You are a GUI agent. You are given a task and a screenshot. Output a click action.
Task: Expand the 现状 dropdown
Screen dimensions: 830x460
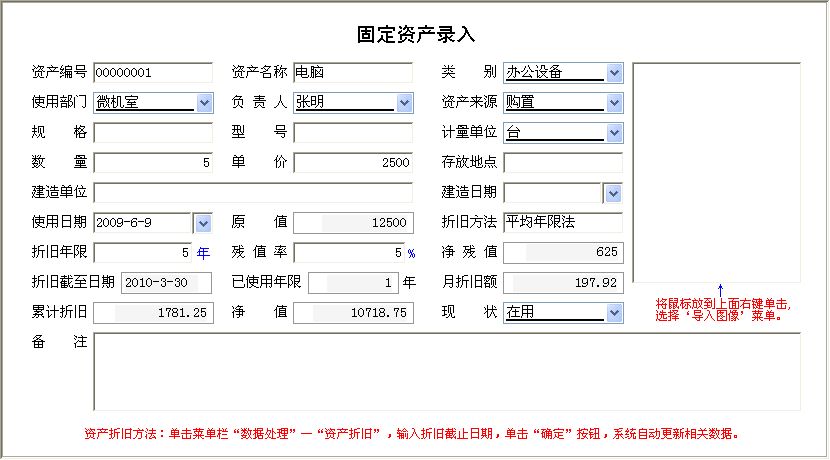(x=614, y=313)
